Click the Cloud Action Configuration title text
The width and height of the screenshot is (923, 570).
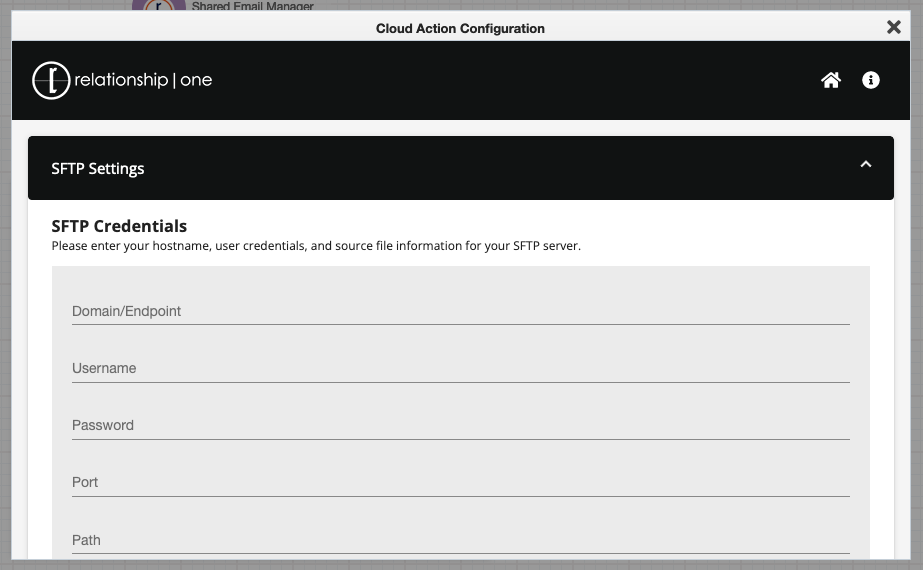pos(460,28)
